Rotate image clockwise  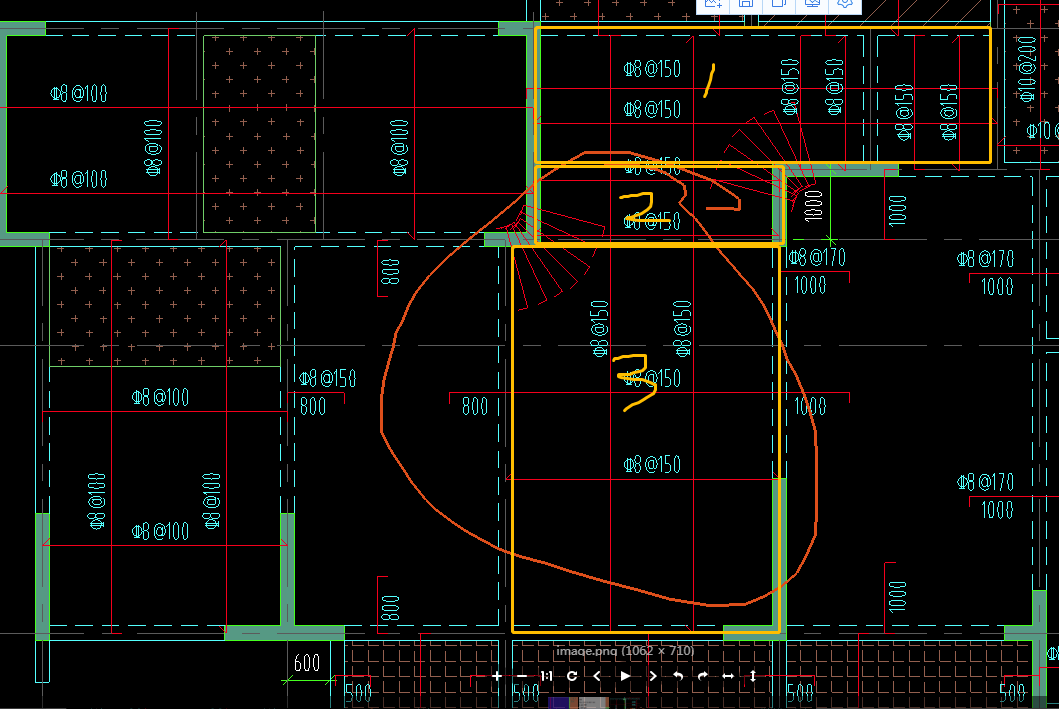(x=703, y=676)
